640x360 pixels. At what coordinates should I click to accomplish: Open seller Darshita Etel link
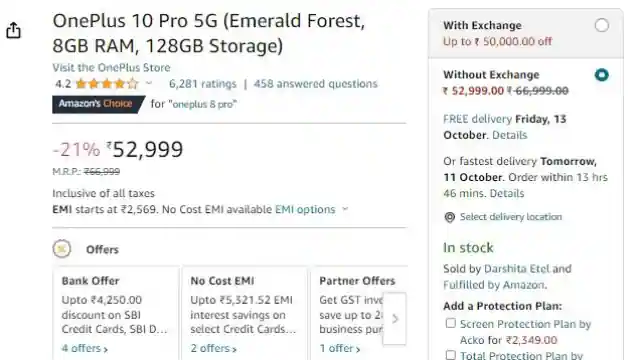coord(516,269)
